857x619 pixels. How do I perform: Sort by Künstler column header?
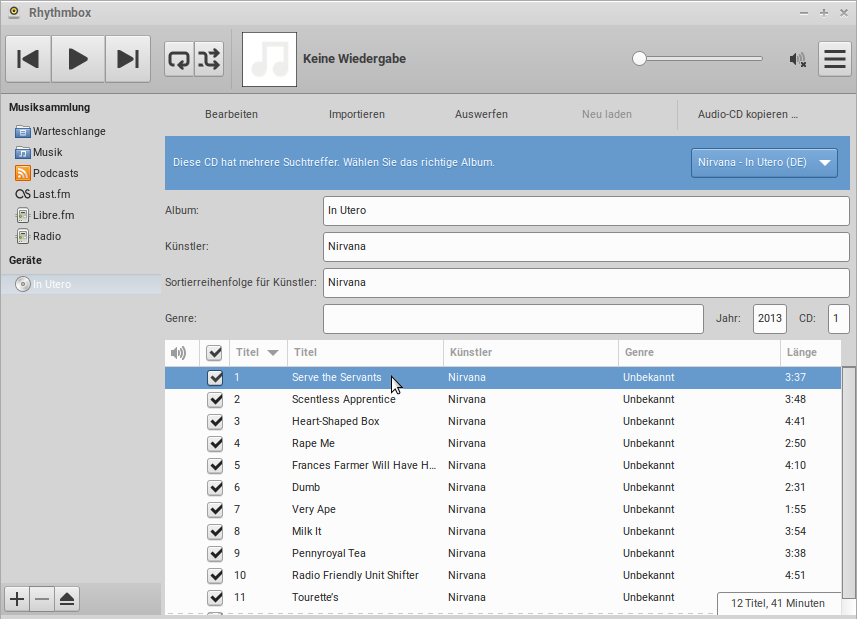pos(531,352)
